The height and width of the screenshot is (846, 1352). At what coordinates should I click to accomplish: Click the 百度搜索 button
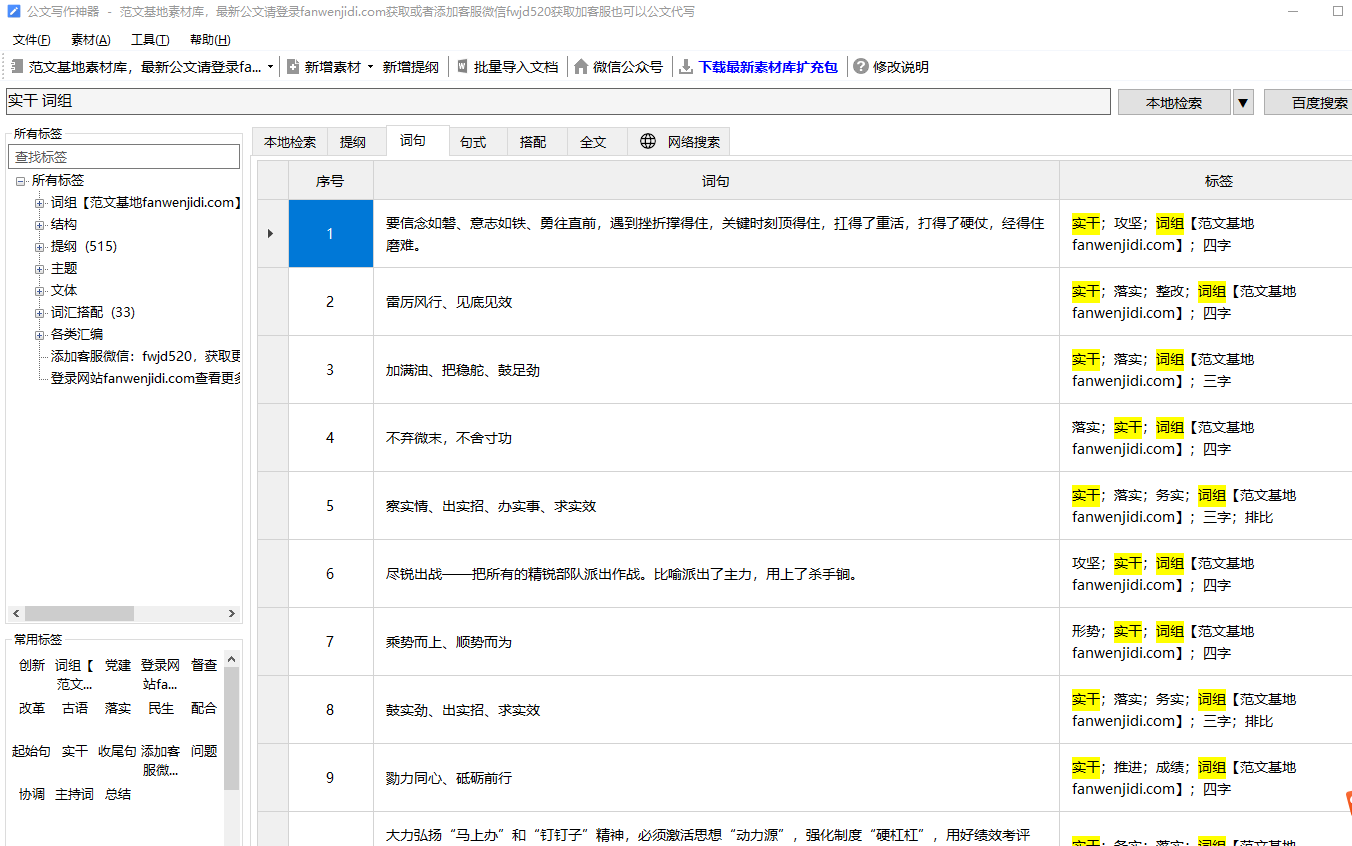1309,102
